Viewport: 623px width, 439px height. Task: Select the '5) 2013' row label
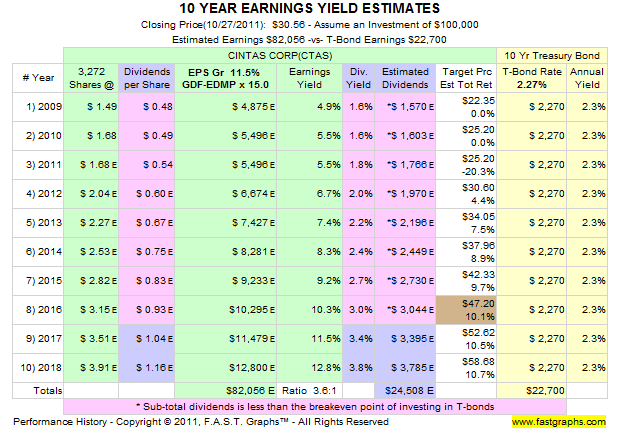point(38,223)
